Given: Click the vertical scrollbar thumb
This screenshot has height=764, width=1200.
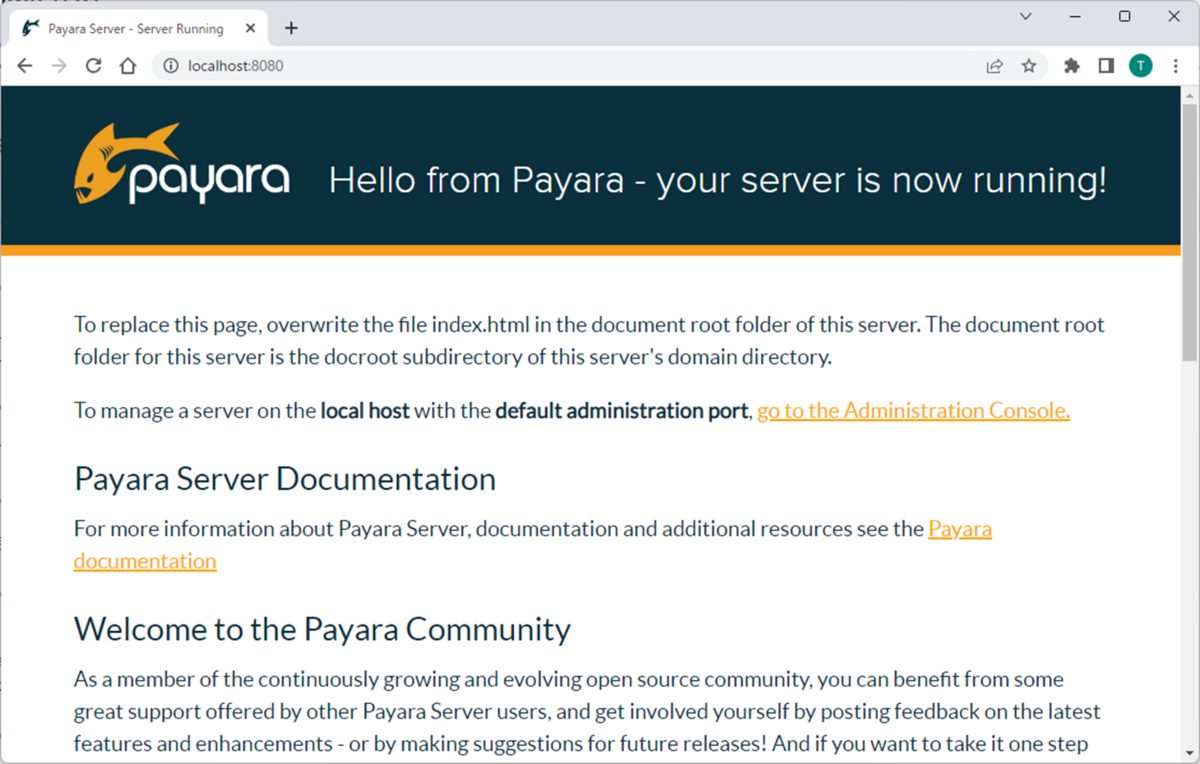Looking at the screenshot, I should [1190, 233].
